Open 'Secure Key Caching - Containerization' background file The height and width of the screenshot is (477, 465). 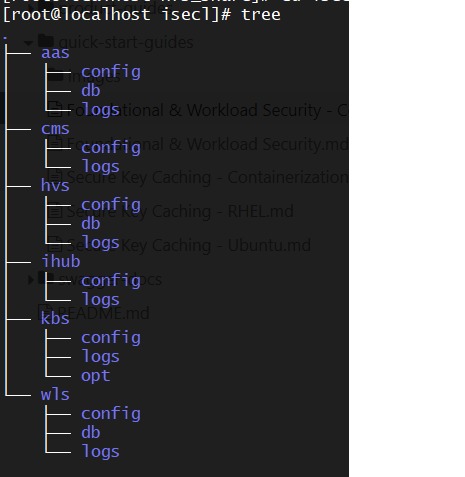point(207,177)
